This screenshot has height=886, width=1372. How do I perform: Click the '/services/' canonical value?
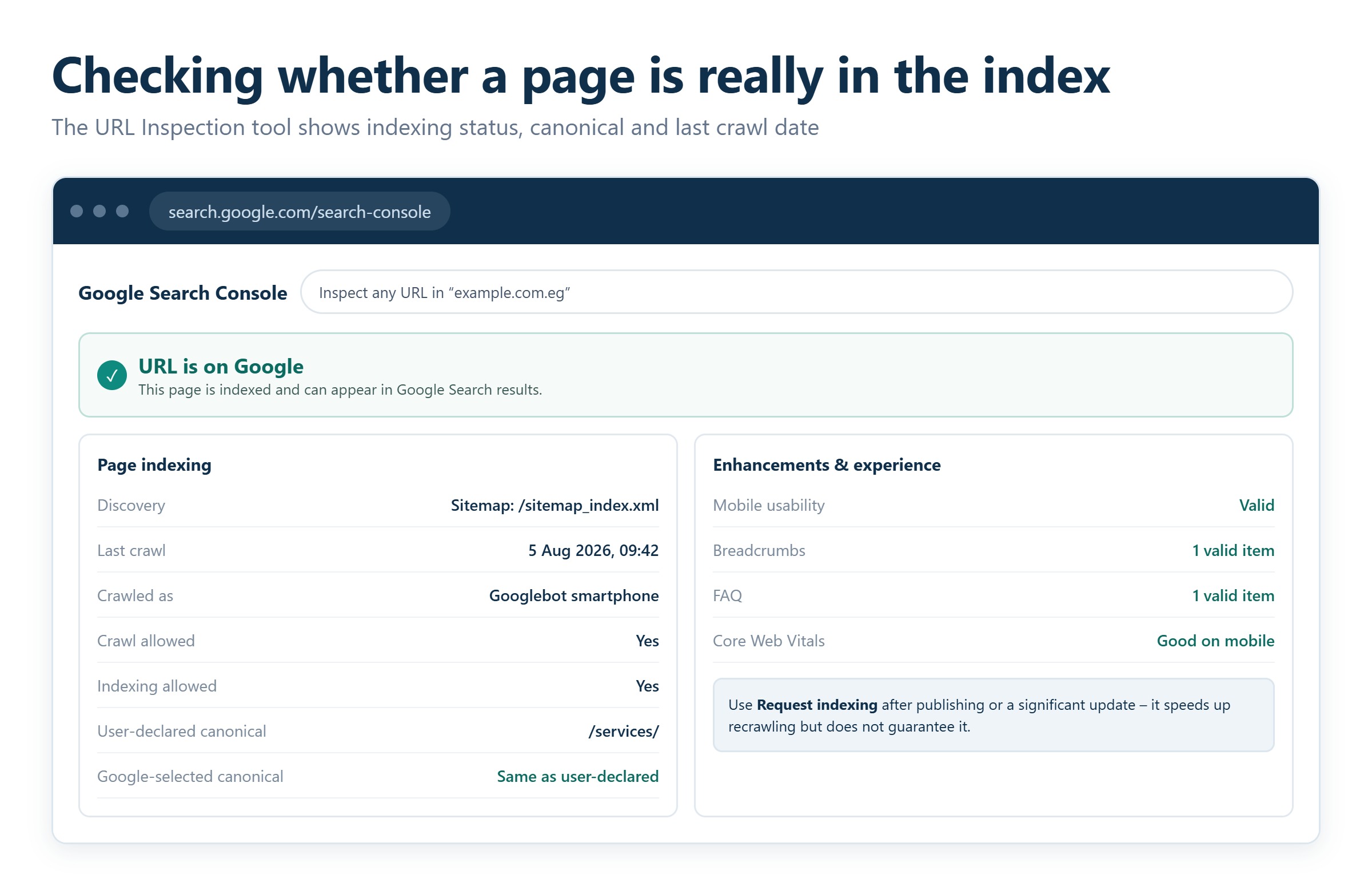click(623, 731)
